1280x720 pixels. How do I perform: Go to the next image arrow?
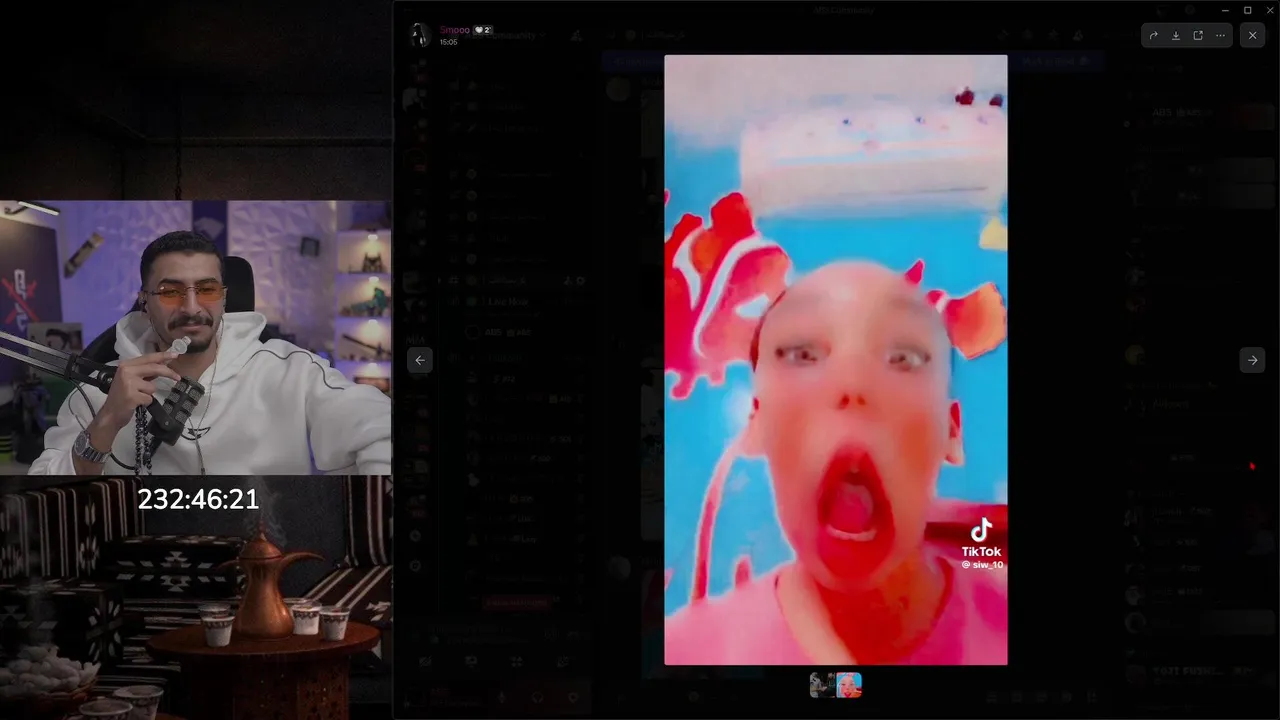[1252, 360]
